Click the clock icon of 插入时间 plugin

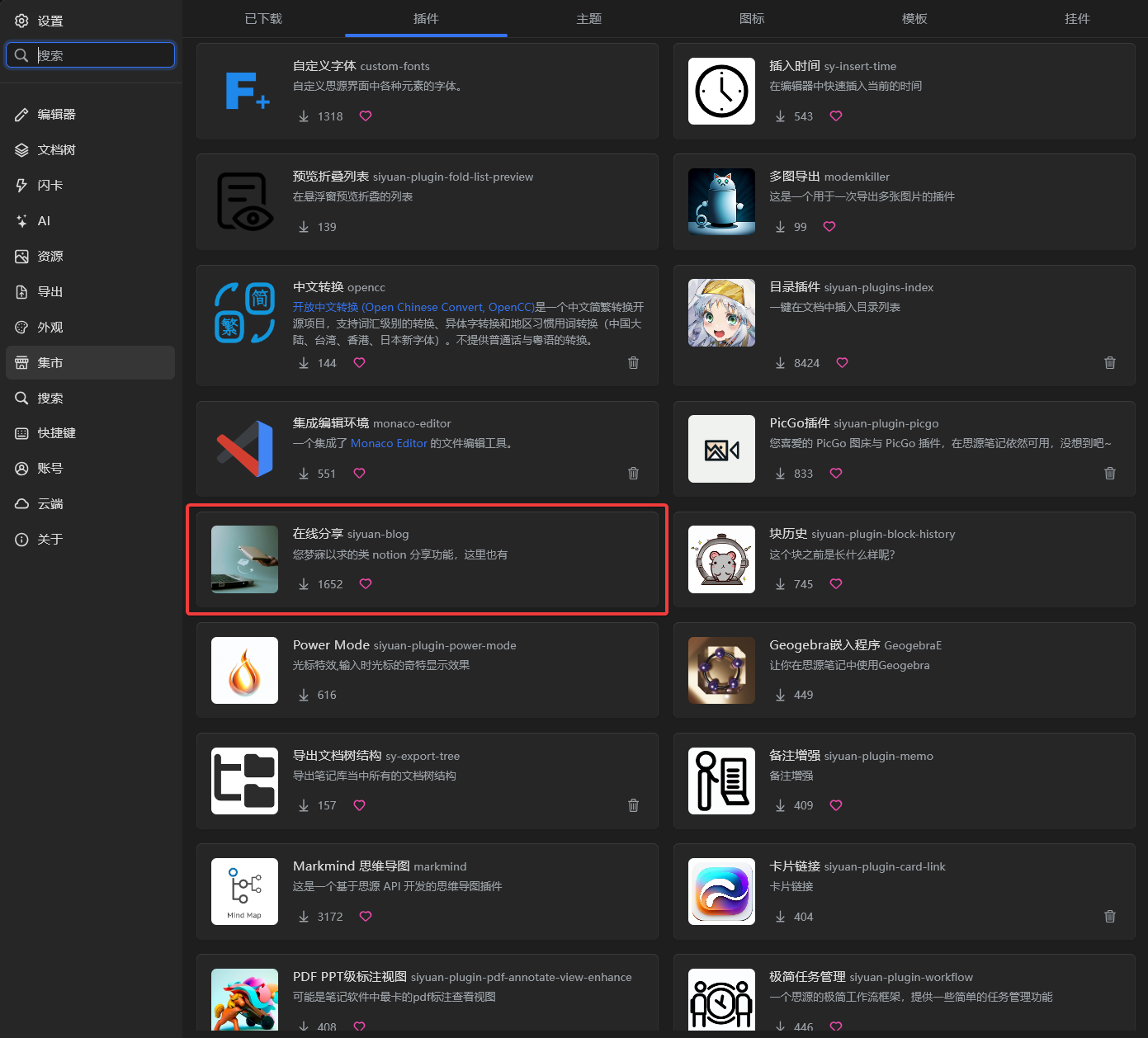(721, 91)
